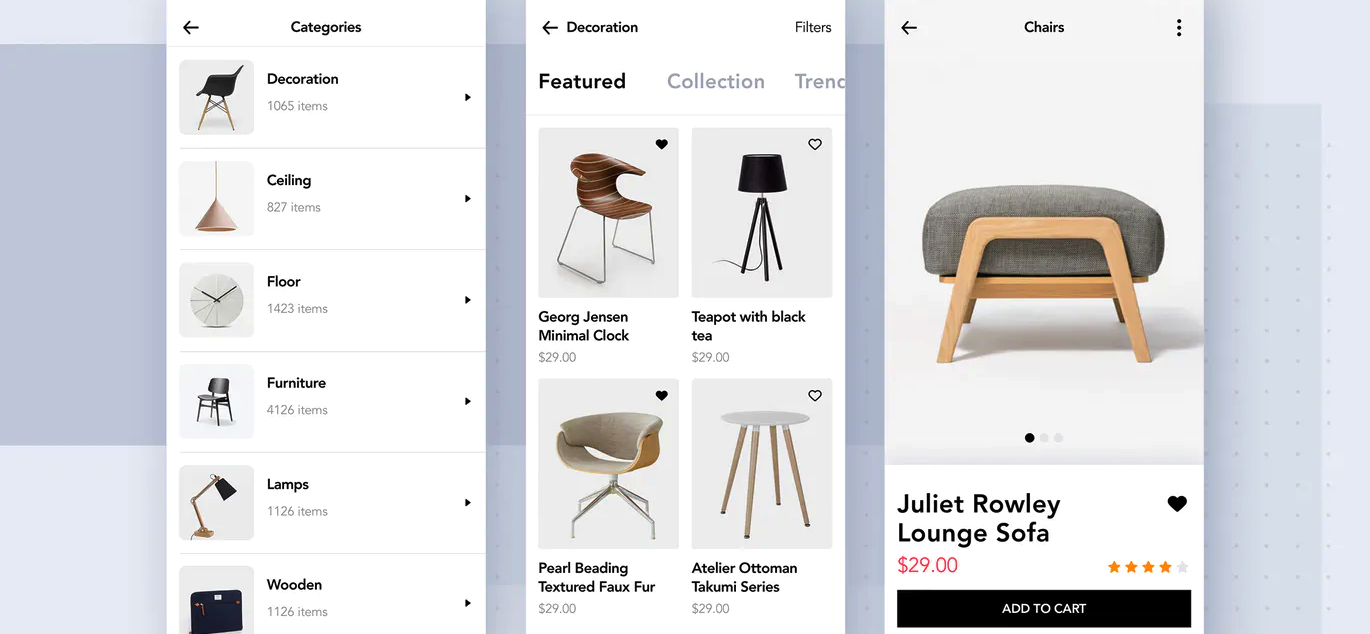Image resolution: width=1370 pixels, height=634 pixels.
Task: Unfavorite the Georg Jensen Minimal Clock
Action: pos(661,144)
